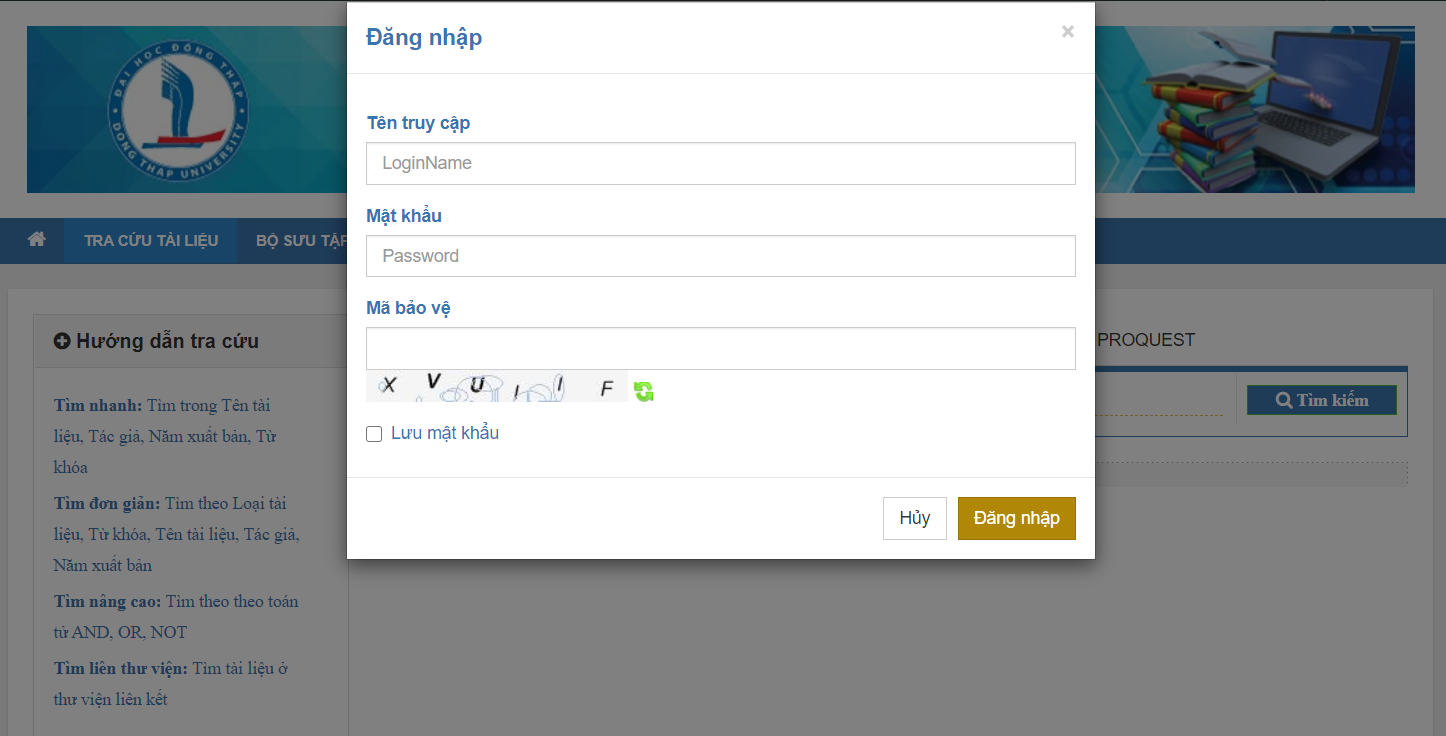Open the TRA CỨU TÀI LIỆU menu
Image resolution: width=1446 pixels, height=736 pixels.
[151, 241]
